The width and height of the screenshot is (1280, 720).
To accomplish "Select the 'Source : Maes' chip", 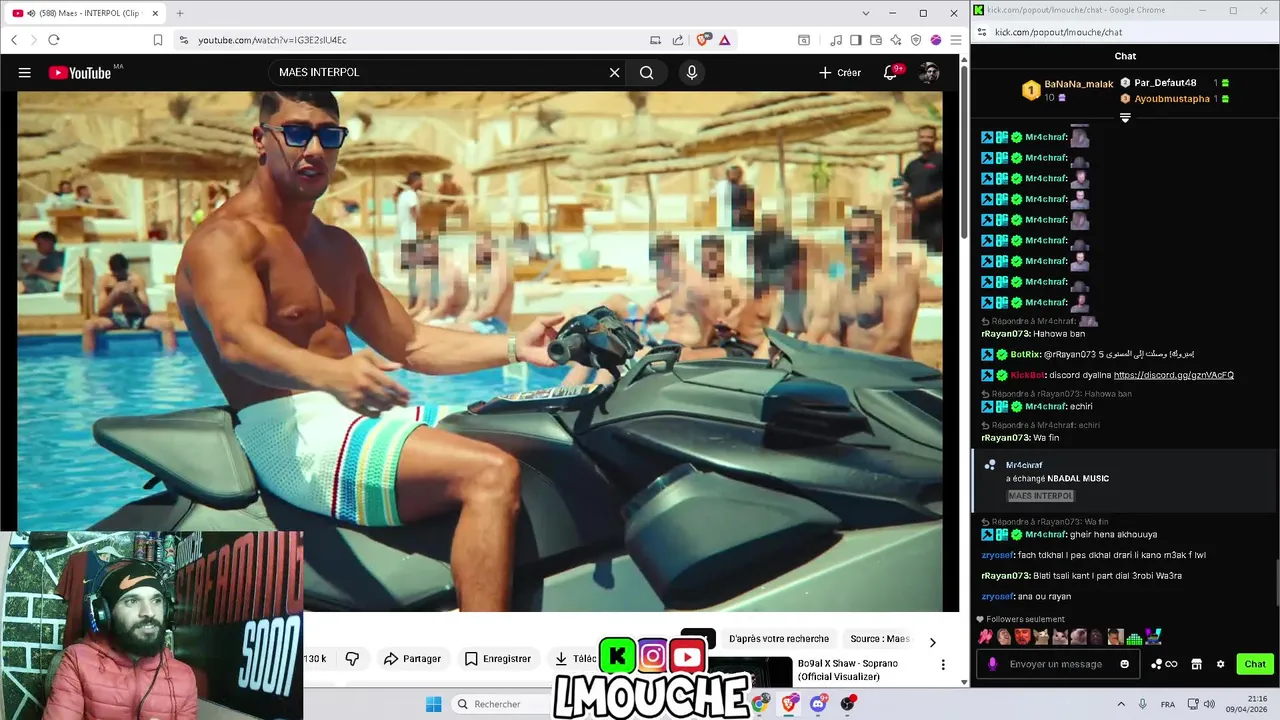I will coord(880,639).
